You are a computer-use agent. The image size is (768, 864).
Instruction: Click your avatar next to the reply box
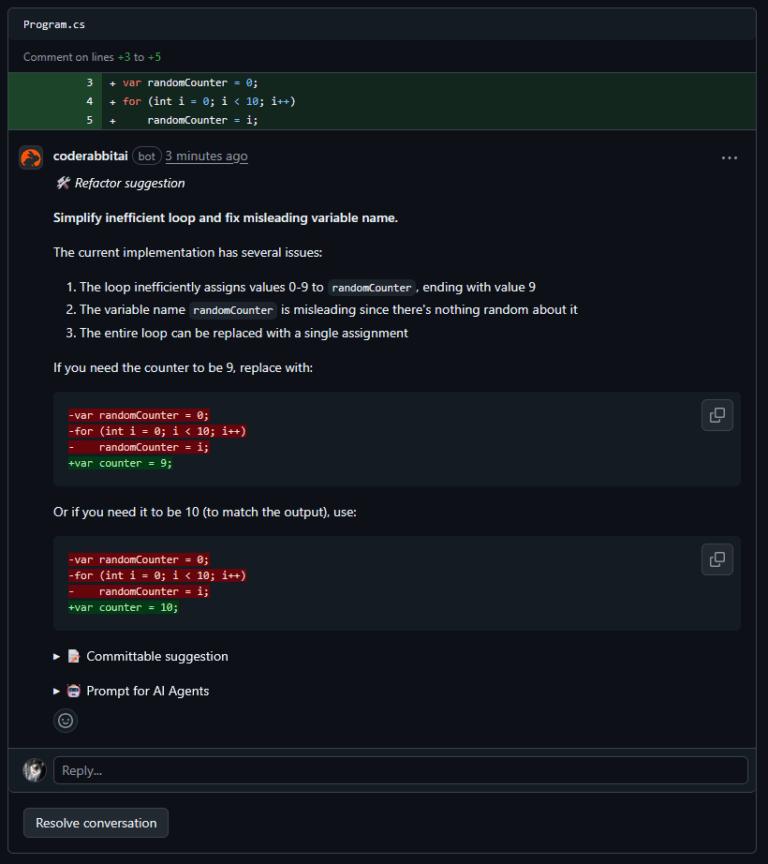point(33,770)
